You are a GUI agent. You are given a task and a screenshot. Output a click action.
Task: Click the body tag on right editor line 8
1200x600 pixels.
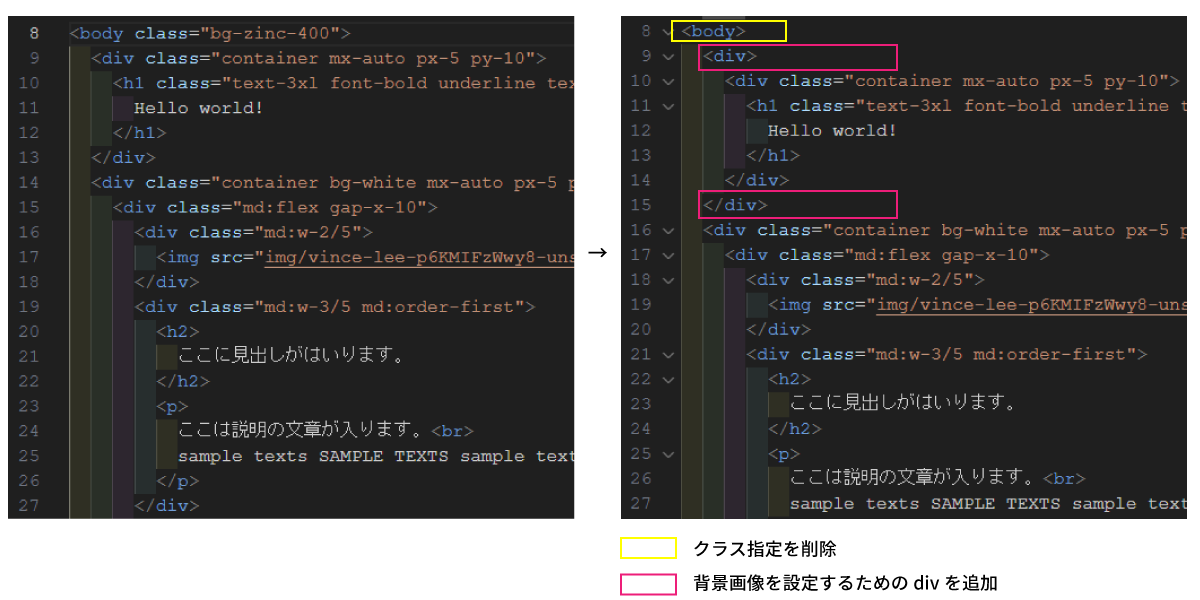713,32
